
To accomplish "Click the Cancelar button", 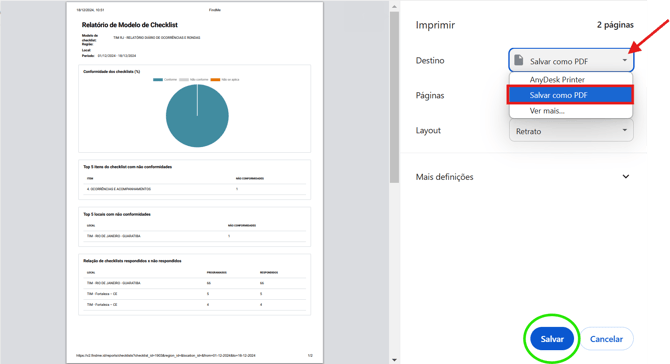I will tap(606, 339).
